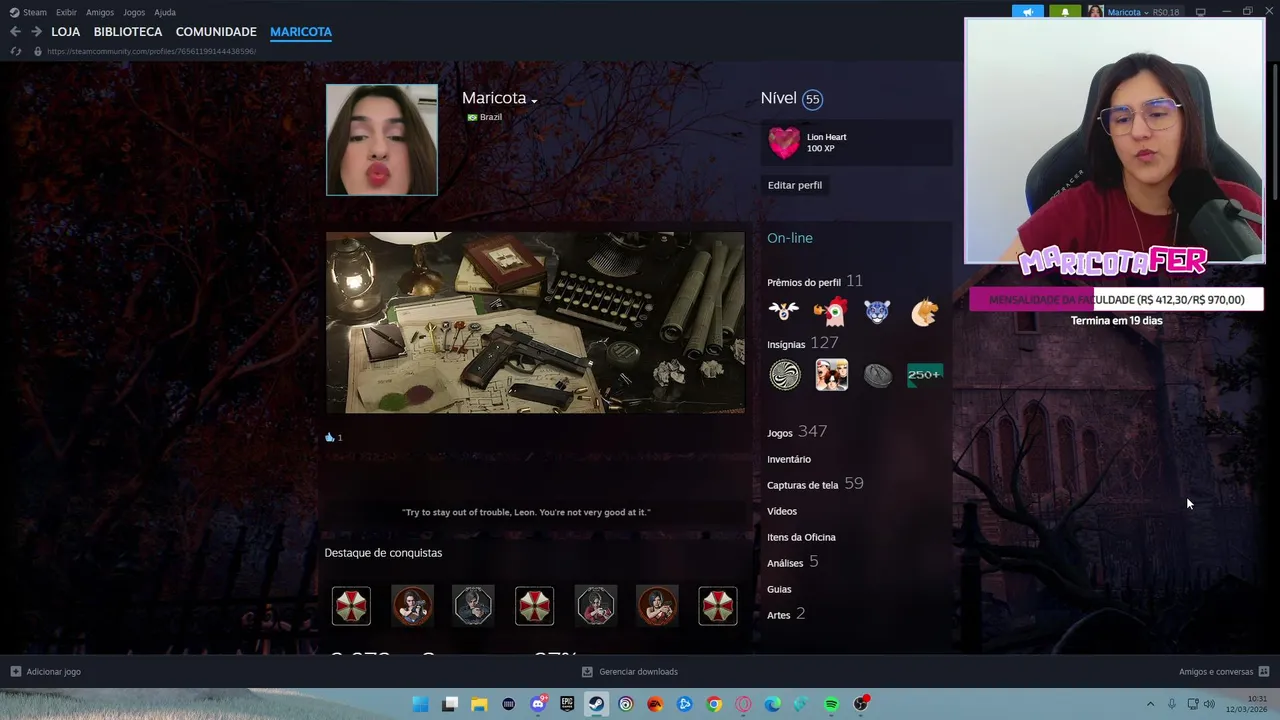Click the system tray volume icon
Viewport: 1280px width, 720px height.
coord(1209,704)
